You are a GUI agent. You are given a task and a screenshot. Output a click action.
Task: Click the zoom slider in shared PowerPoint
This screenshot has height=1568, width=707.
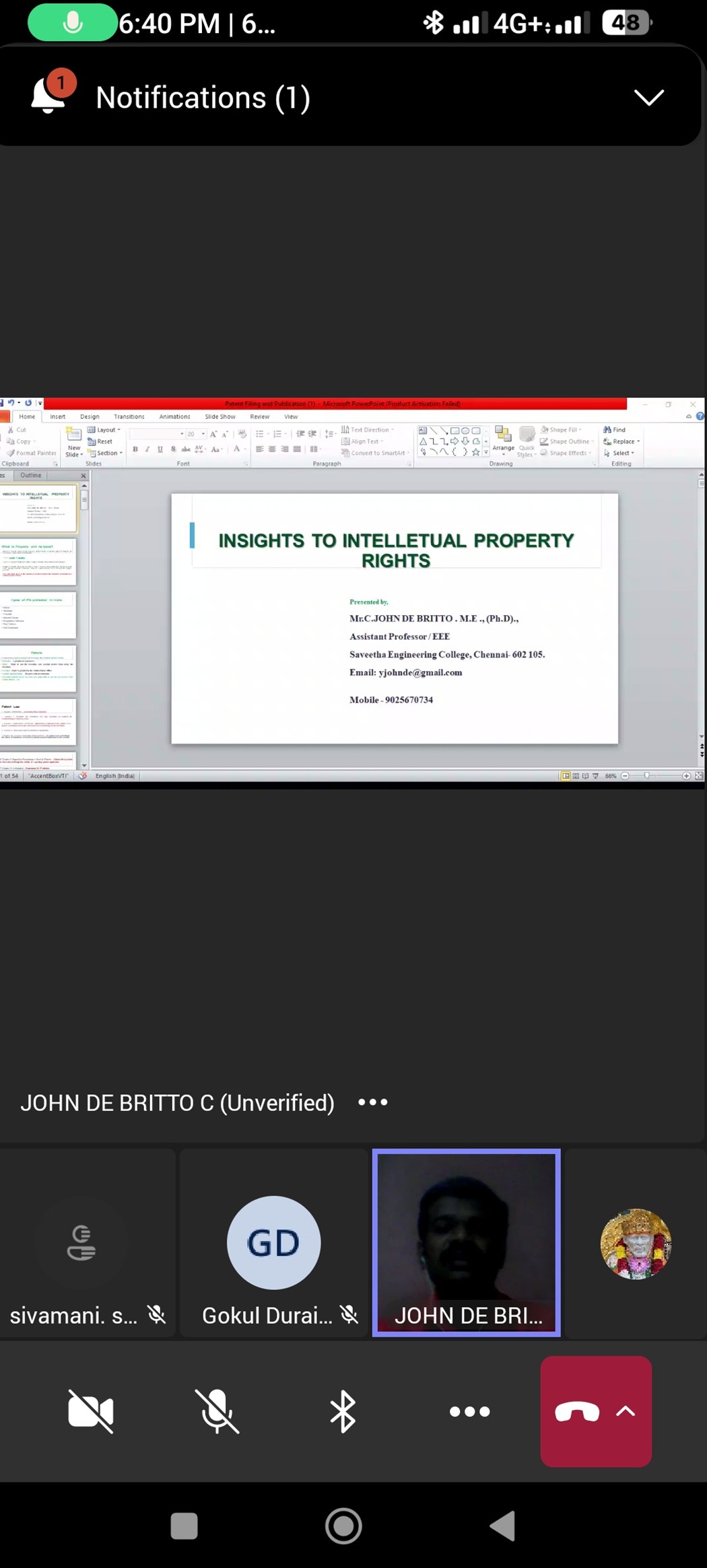647,776
